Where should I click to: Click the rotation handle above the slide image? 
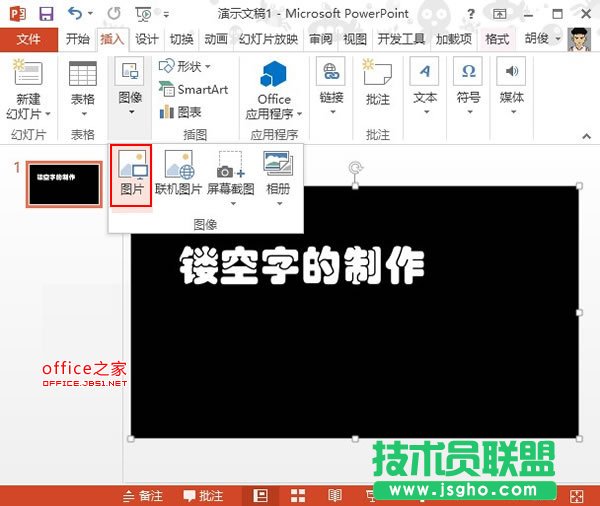[355, 168]
